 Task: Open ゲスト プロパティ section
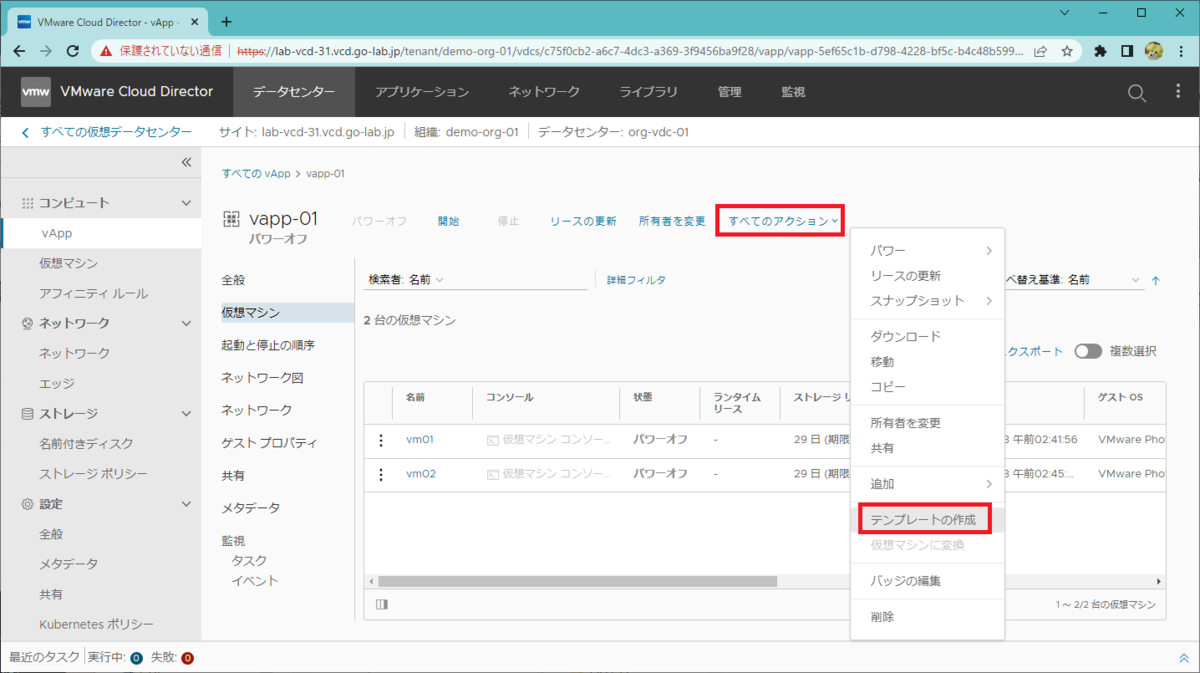[269, 443]
